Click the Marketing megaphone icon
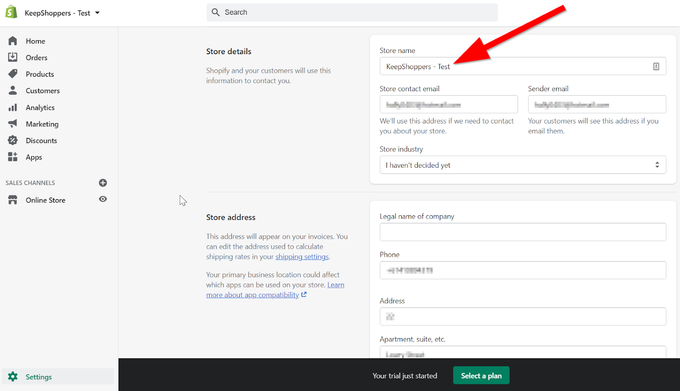Screen dimensions: 680x391 13,124
